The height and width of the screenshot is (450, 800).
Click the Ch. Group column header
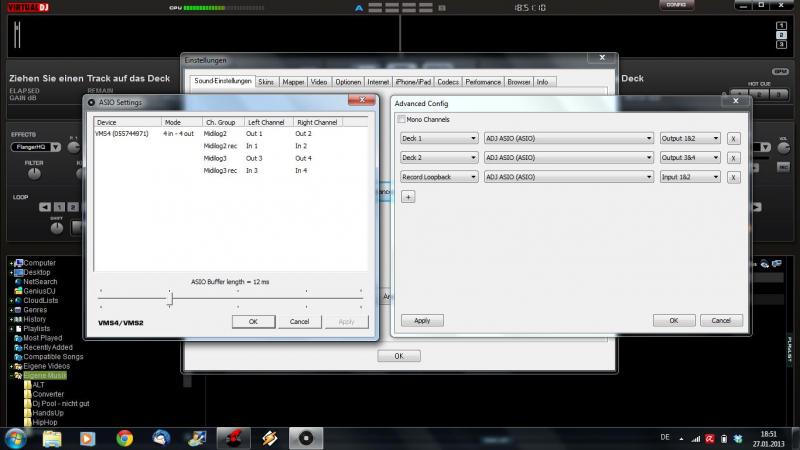click(223, 122)
